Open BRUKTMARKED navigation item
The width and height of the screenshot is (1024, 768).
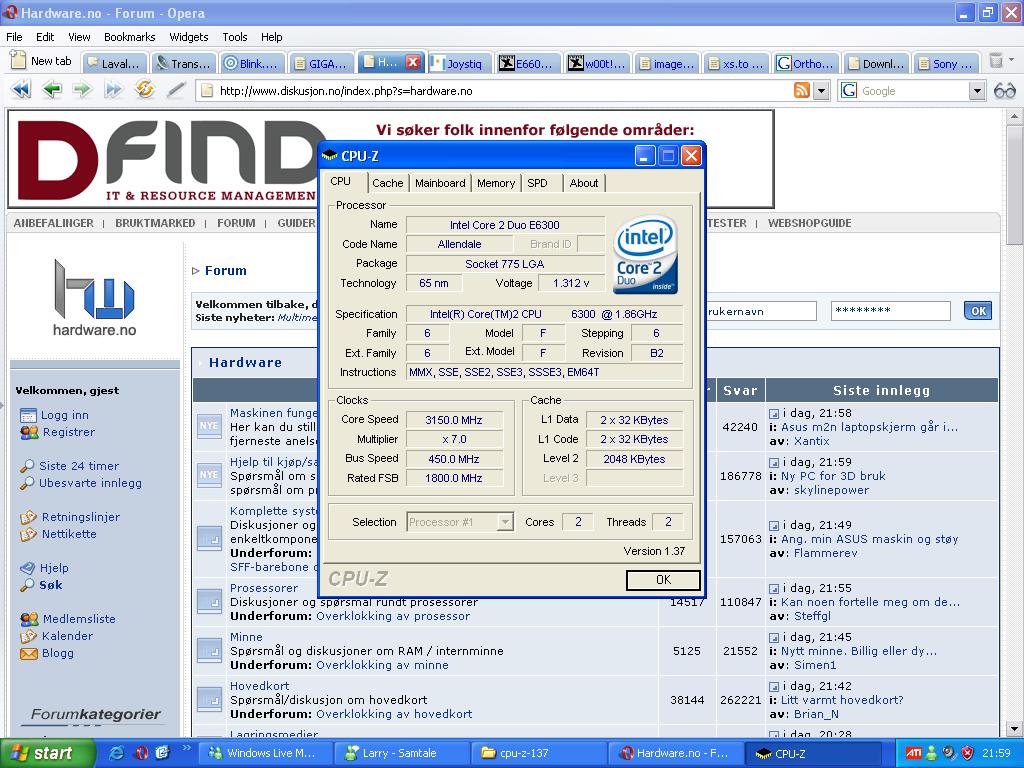(x=155, y=223)
